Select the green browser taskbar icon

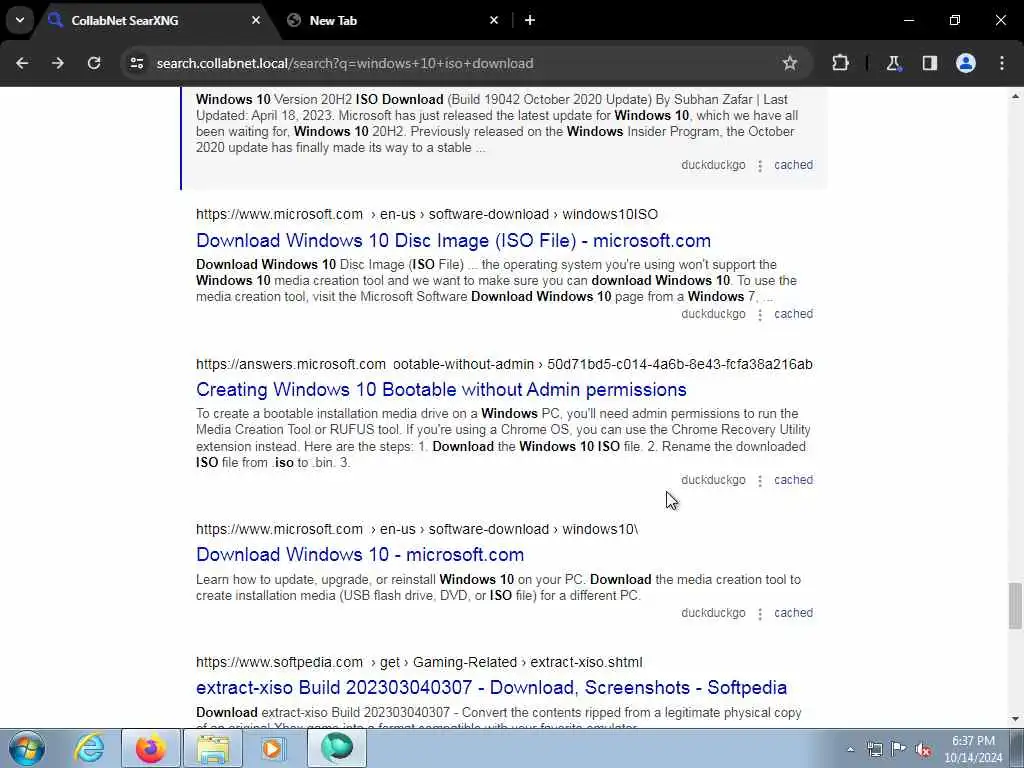[336, 748]
